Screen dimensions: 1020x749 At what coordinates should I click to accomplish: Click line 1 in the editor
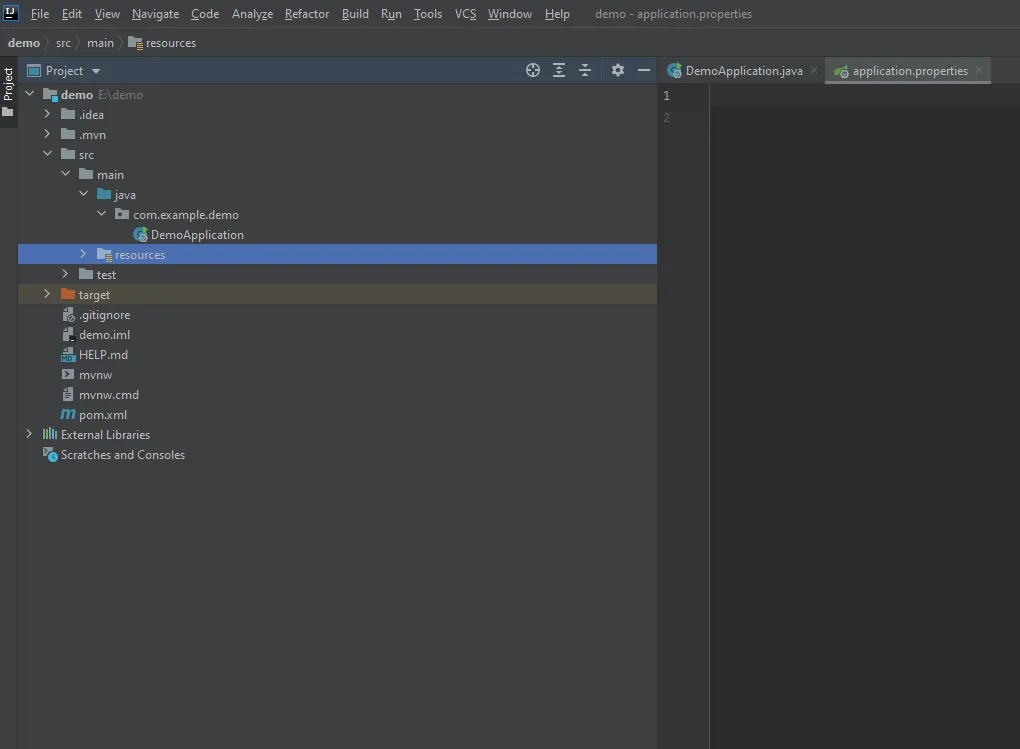[865, 95]
